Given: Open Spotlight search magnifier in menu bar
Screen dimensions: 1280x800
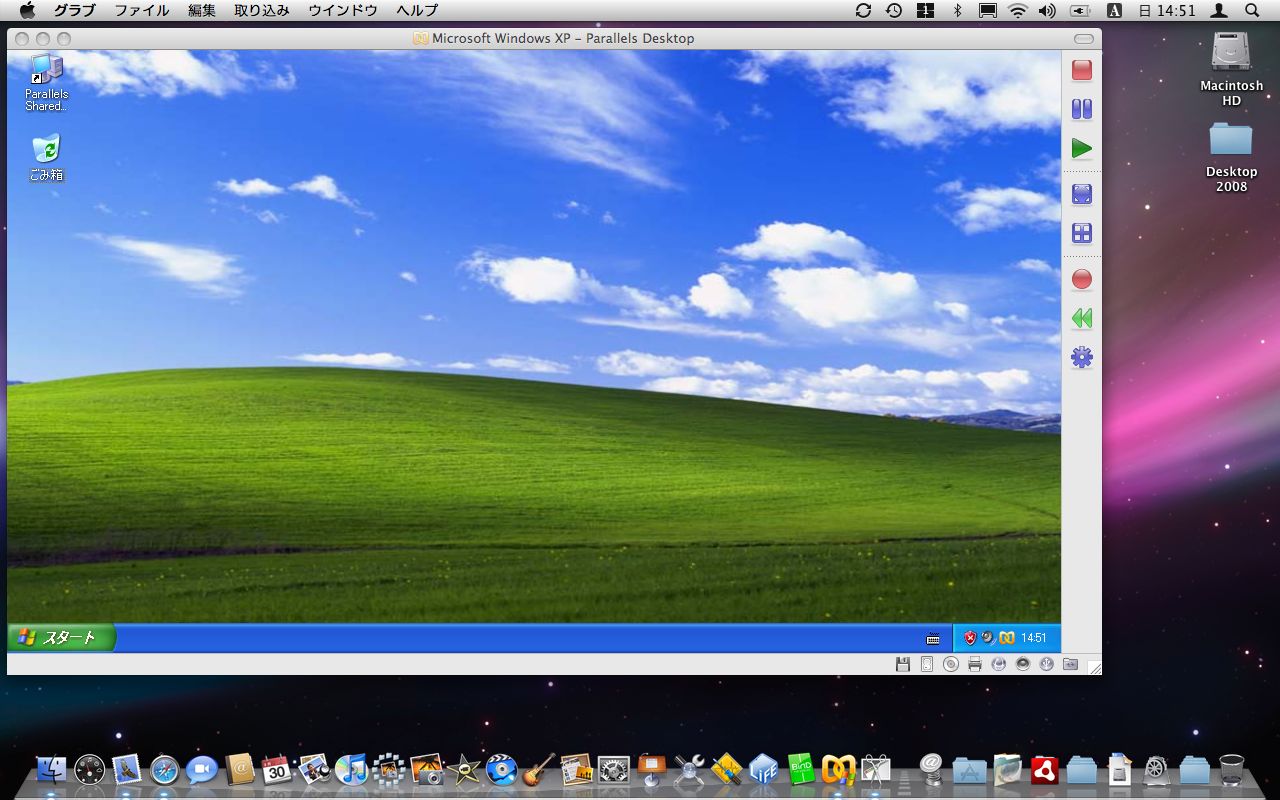Looking at the screenshot, I should 1252,11.
